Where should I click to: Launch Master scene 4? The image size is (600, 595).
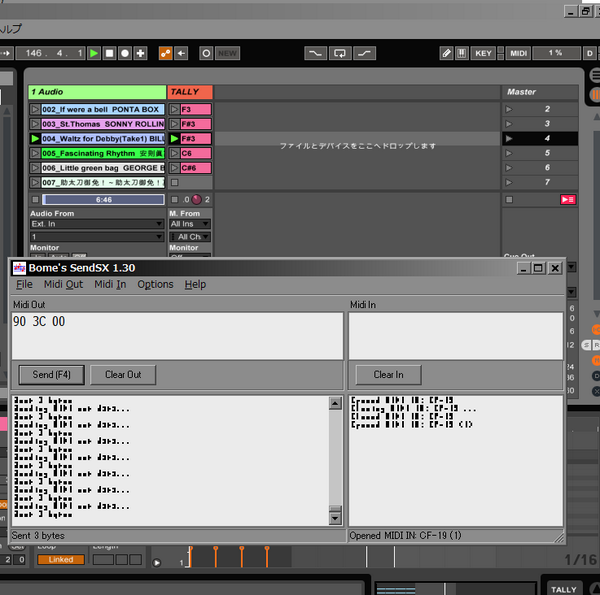tap(509, 139)
